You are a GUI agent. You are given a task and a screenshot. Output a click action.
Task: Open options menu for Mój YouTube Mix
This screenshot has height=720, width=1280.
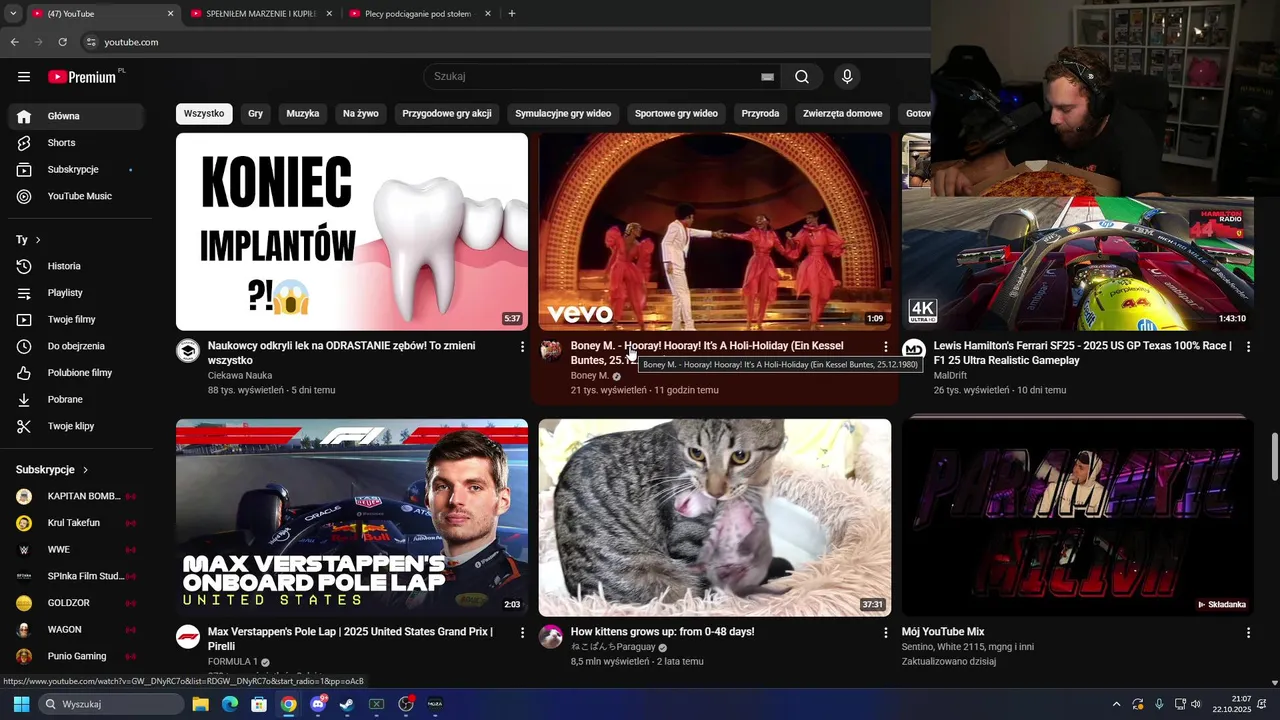point(1248,632)
